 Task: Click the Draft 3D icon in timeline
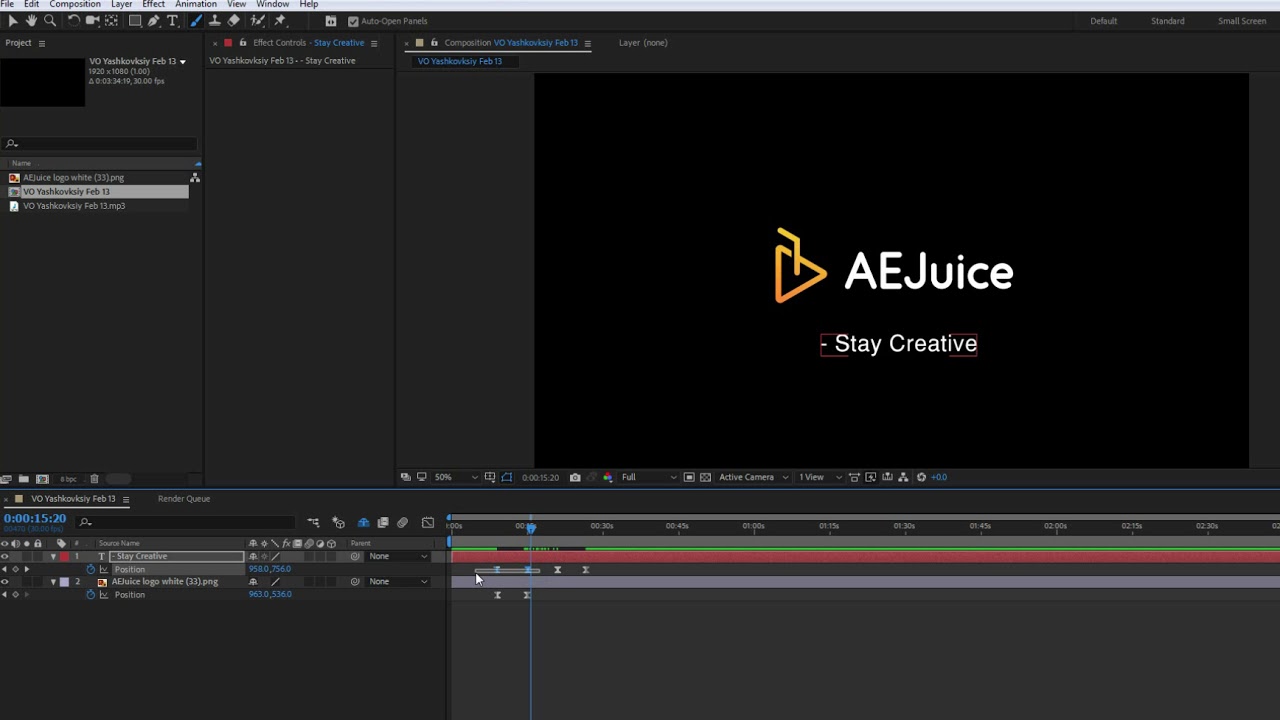[338, 523]
